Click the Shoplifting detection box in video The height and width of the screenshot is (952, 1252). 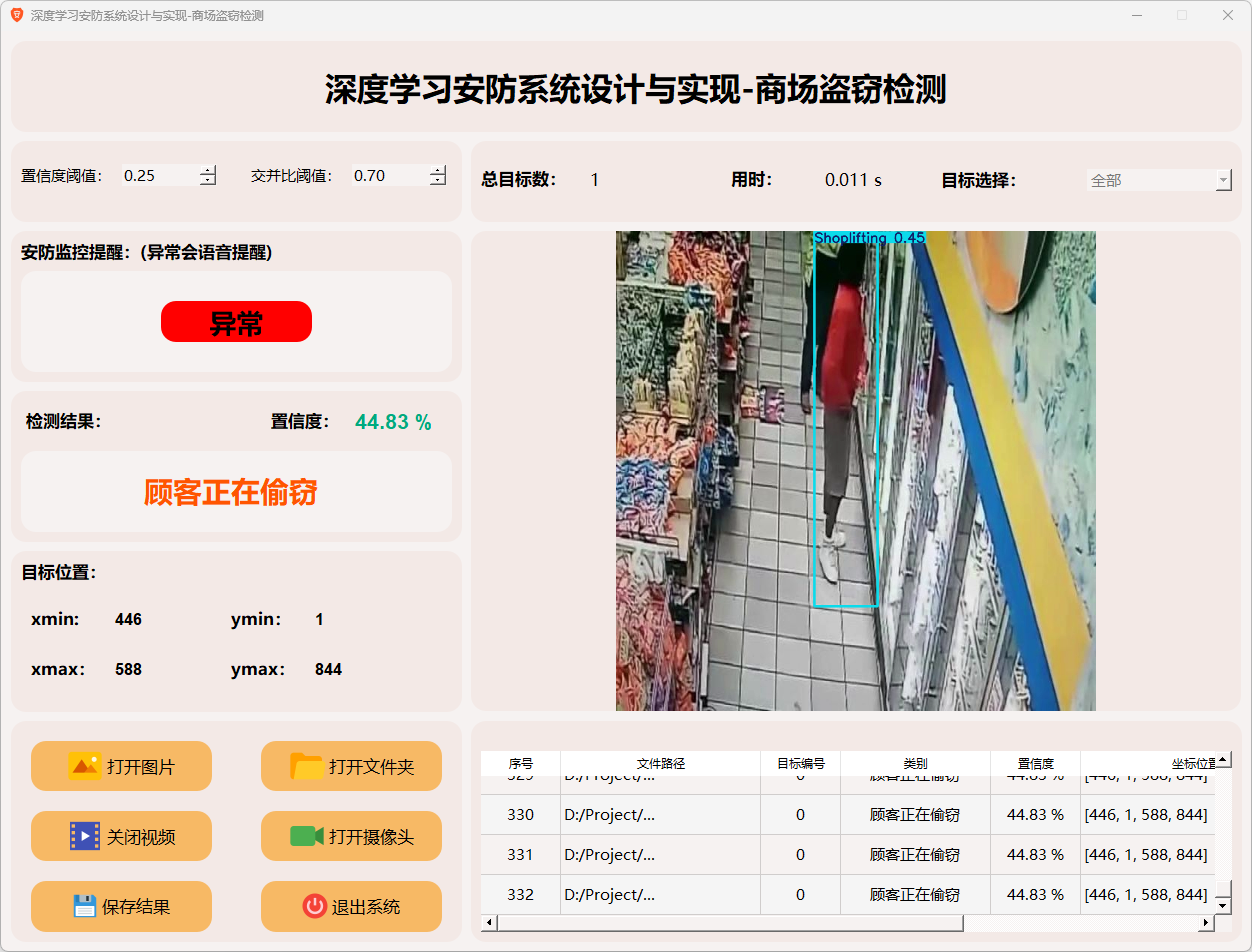click(x=846, y=420)
